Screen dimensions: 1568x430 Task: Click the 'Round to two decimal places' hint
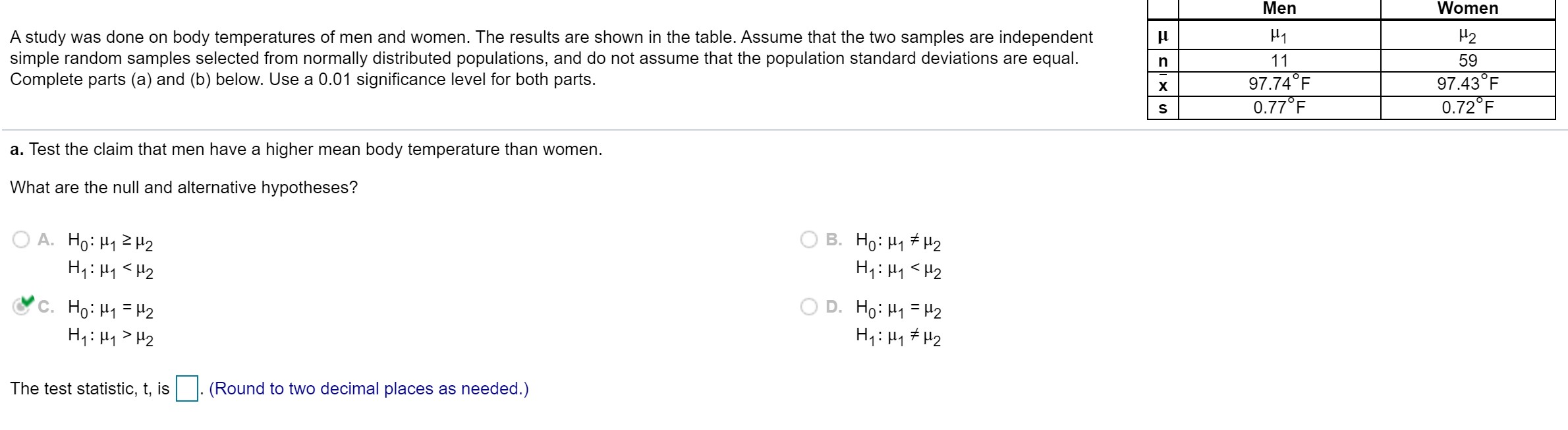coord(368,388)
